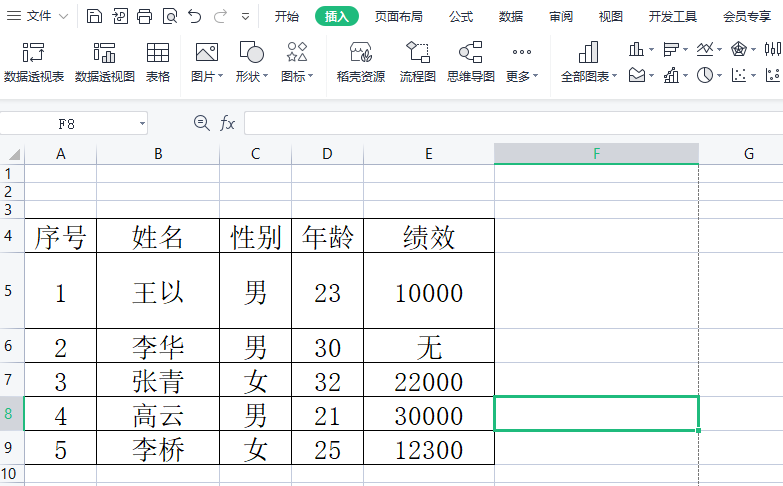Click the Name Box showing F8
This screenshot has height=486, width=783.
(x=67, y=123)
